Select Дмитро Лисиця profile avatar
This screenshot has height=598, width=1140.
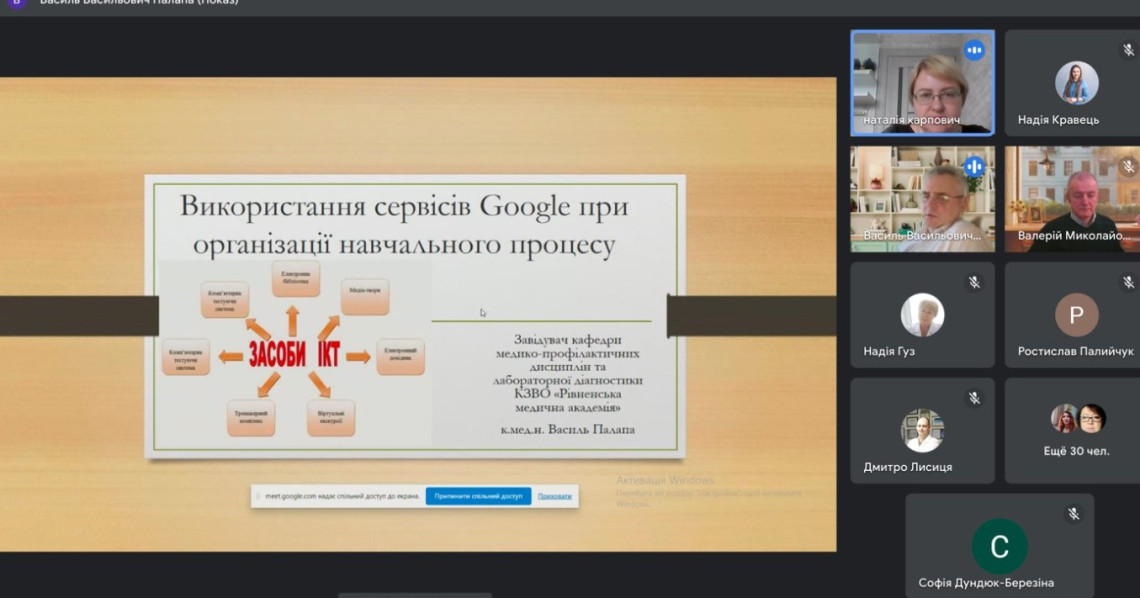(x=923, y=430)
